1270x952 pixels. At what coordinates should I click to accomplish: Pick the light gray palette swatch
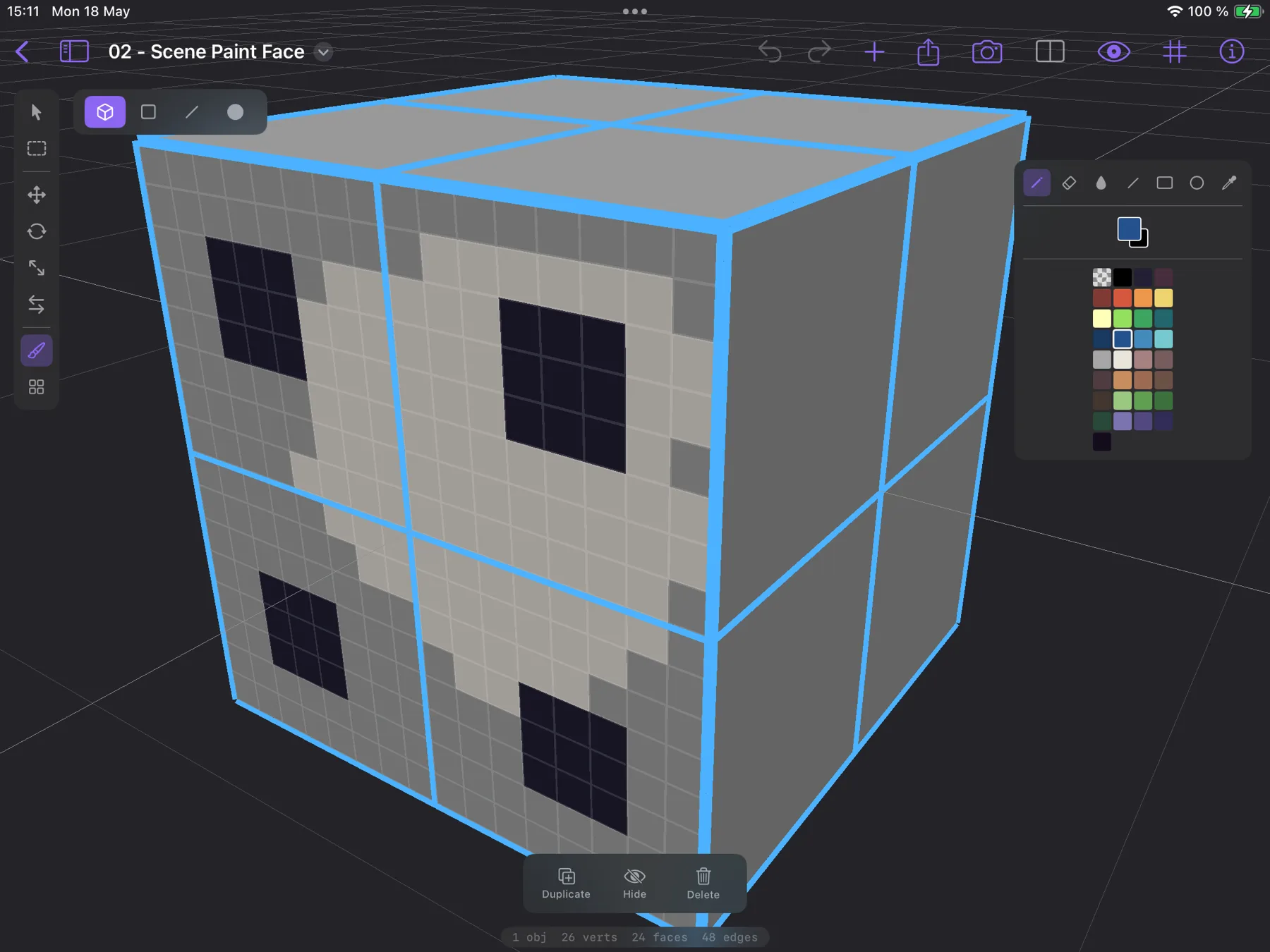click(x=1102, y=360)
